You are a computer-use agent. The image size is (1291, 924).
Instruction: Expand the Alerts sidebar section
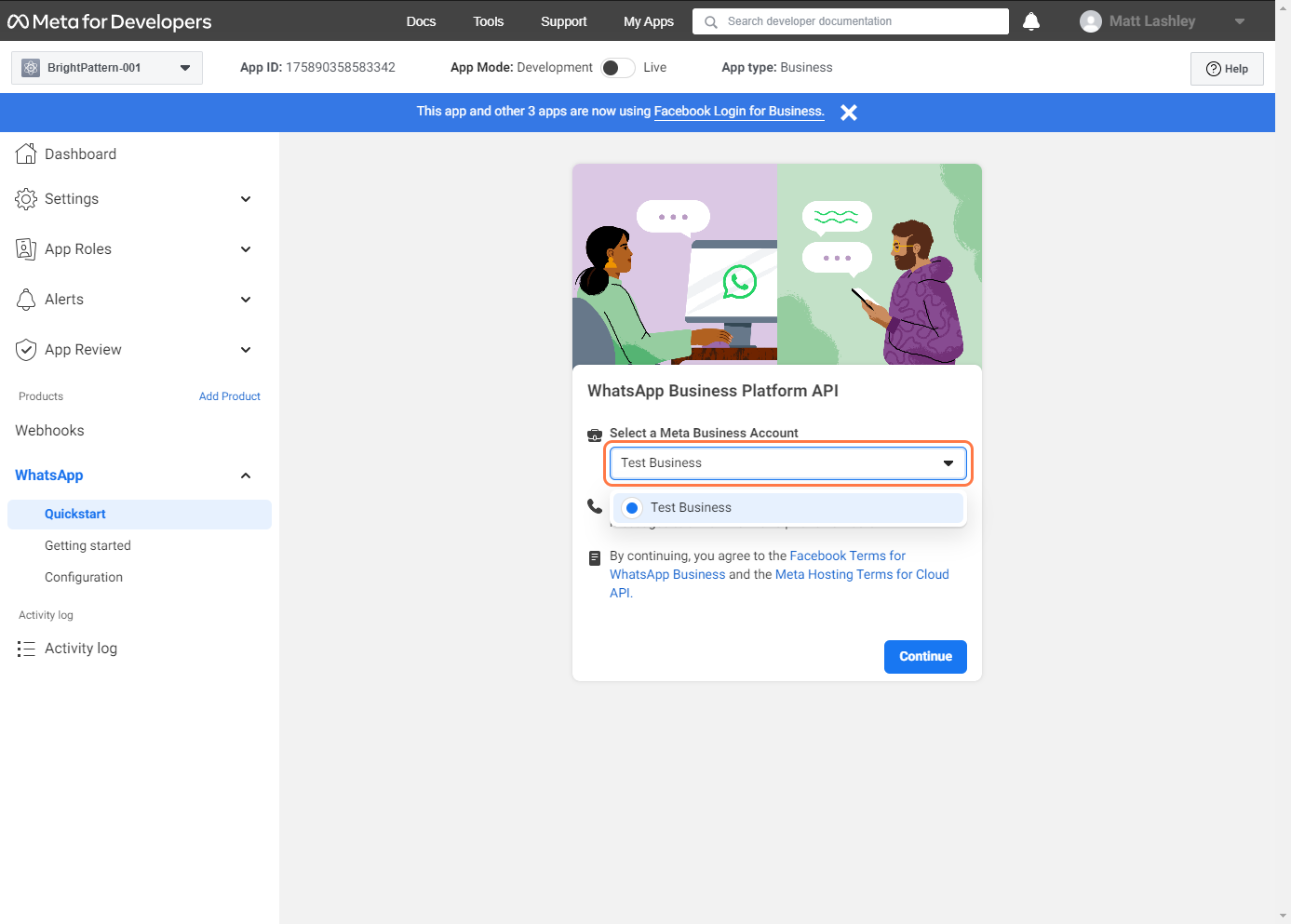click(246, 300)
